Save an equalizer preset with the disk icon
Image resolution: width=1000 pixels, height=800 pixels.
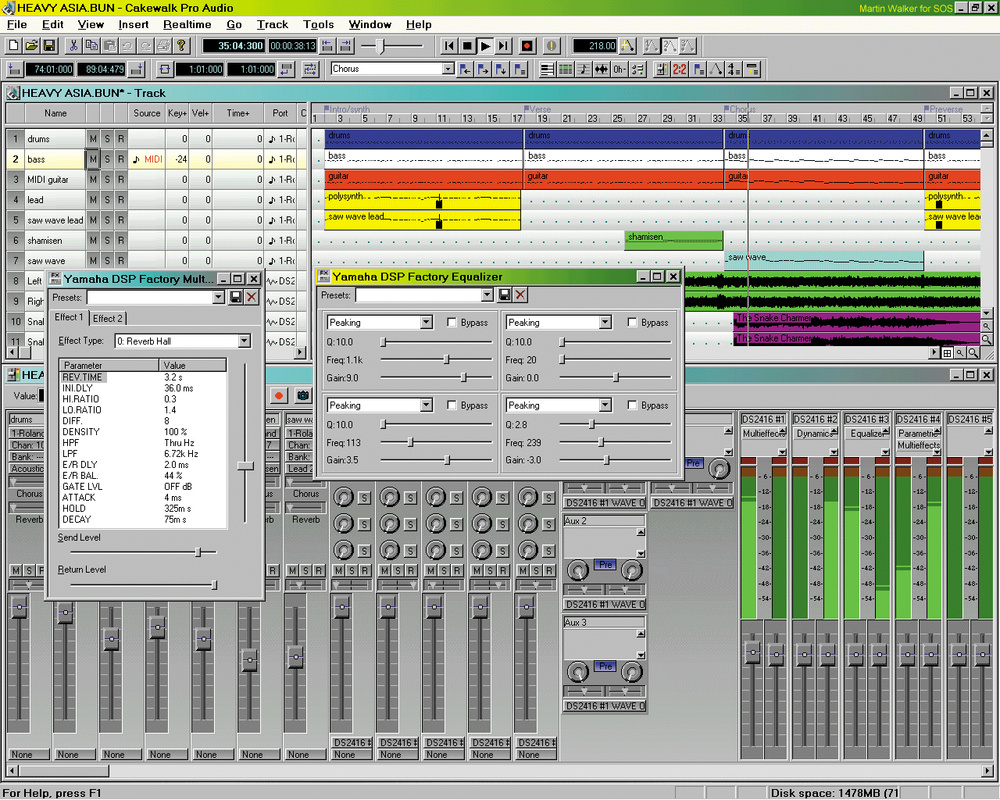tap(503, 294)
